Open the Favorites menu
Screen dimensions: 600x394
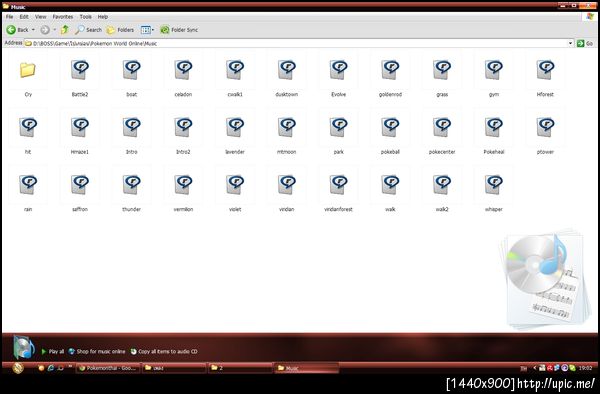point(63,17)
